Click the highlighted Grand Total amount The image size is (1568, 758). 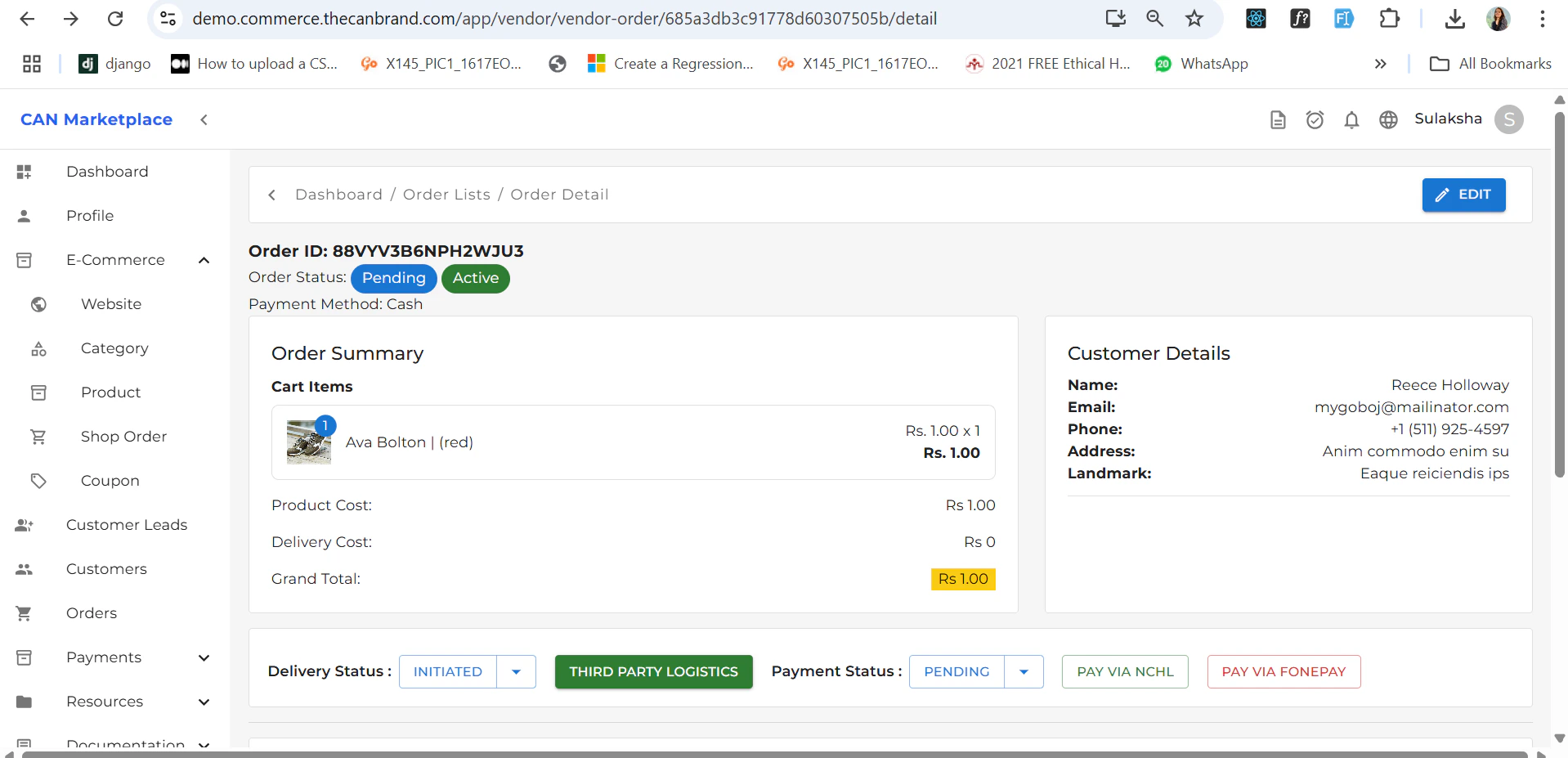click(x=963, y=579)
